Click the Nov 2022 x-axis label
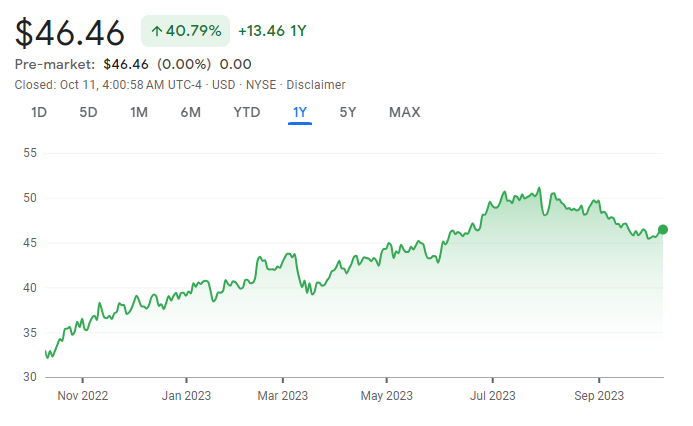 tap(82, 396)
